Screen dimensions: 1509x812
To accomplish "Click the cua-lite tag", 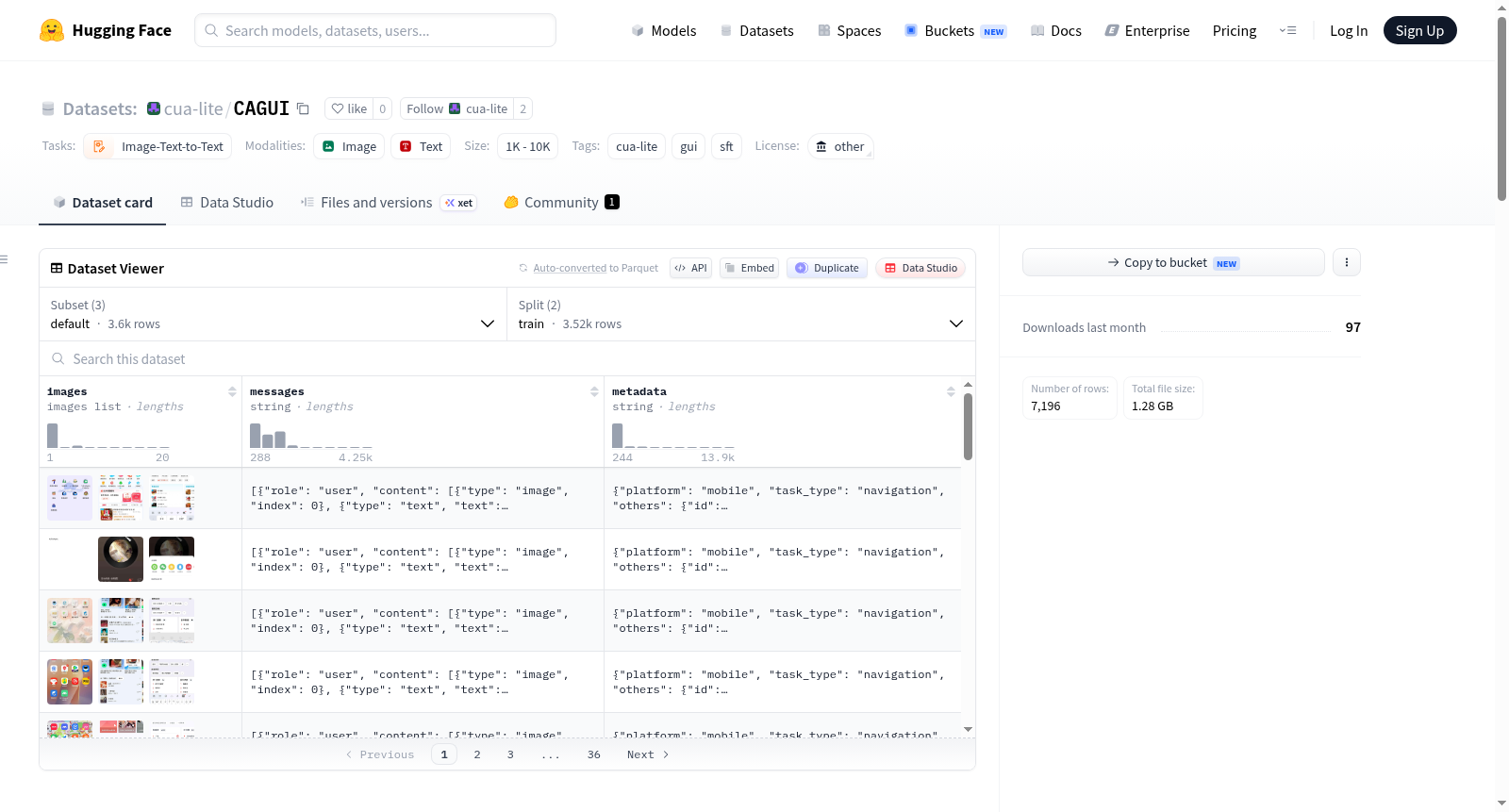I will pyautogui.click(x=637, y=146).
